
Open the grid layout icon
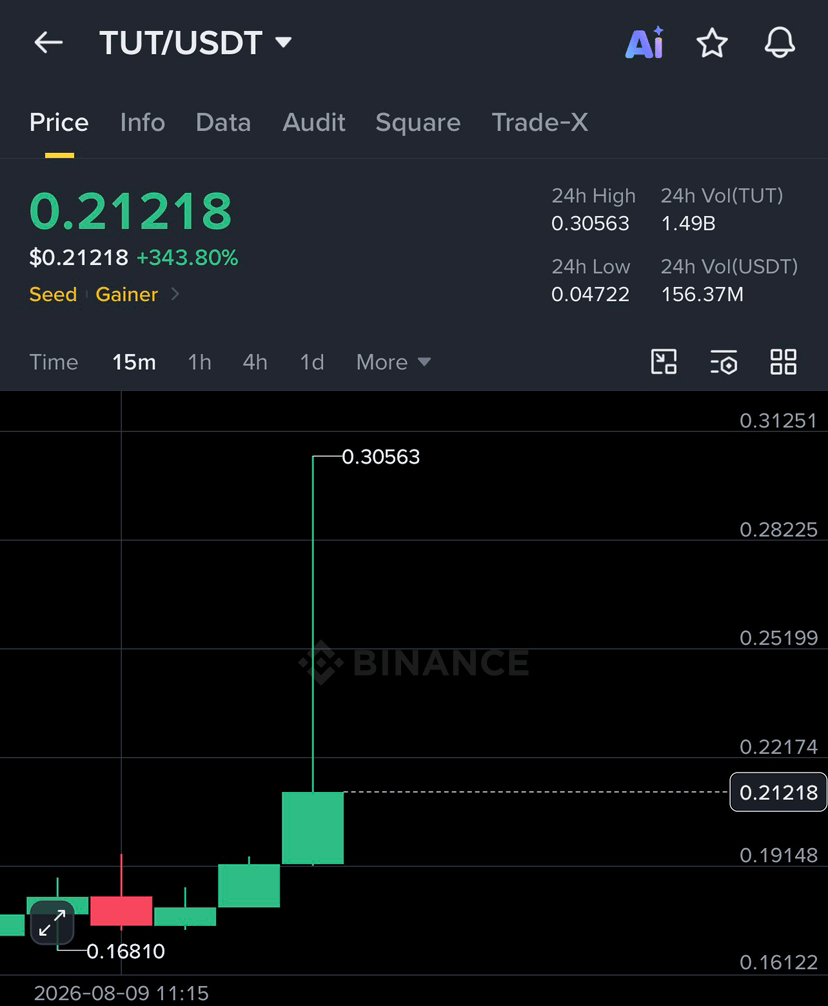point(783,362)
